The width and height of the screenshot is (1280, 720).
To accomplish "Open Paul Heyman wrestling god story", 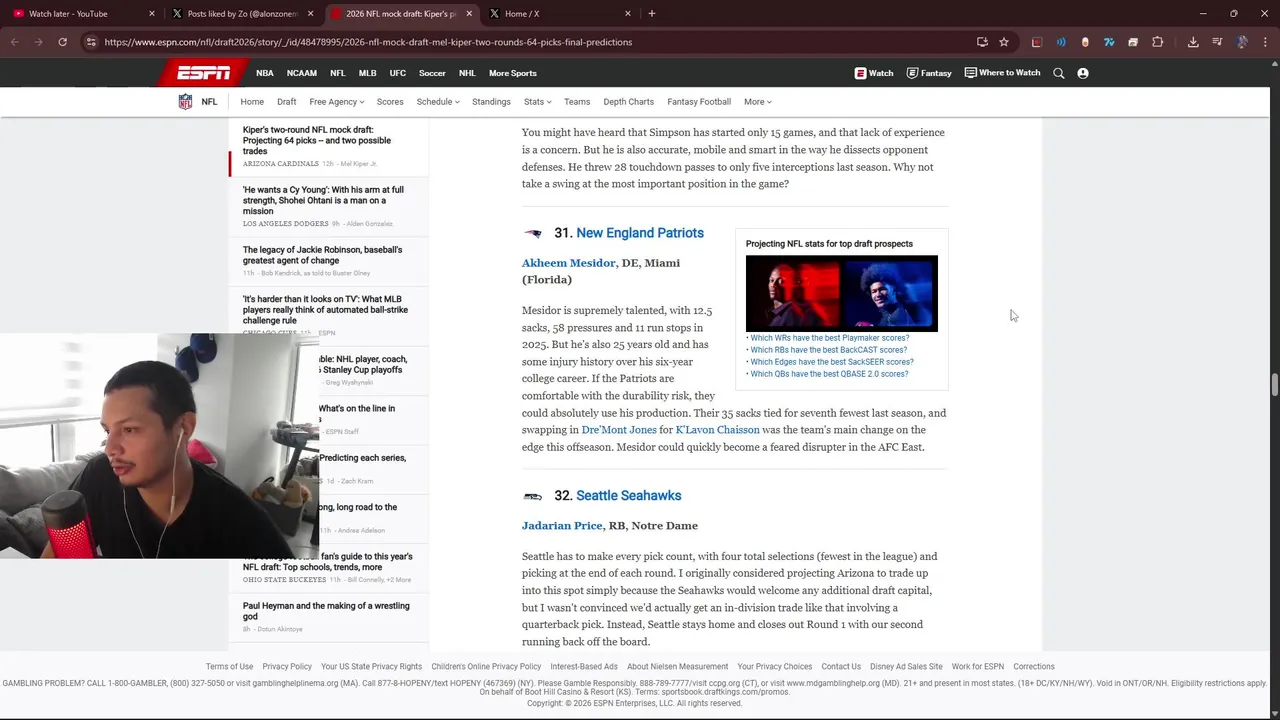I will tap(326, 611).
